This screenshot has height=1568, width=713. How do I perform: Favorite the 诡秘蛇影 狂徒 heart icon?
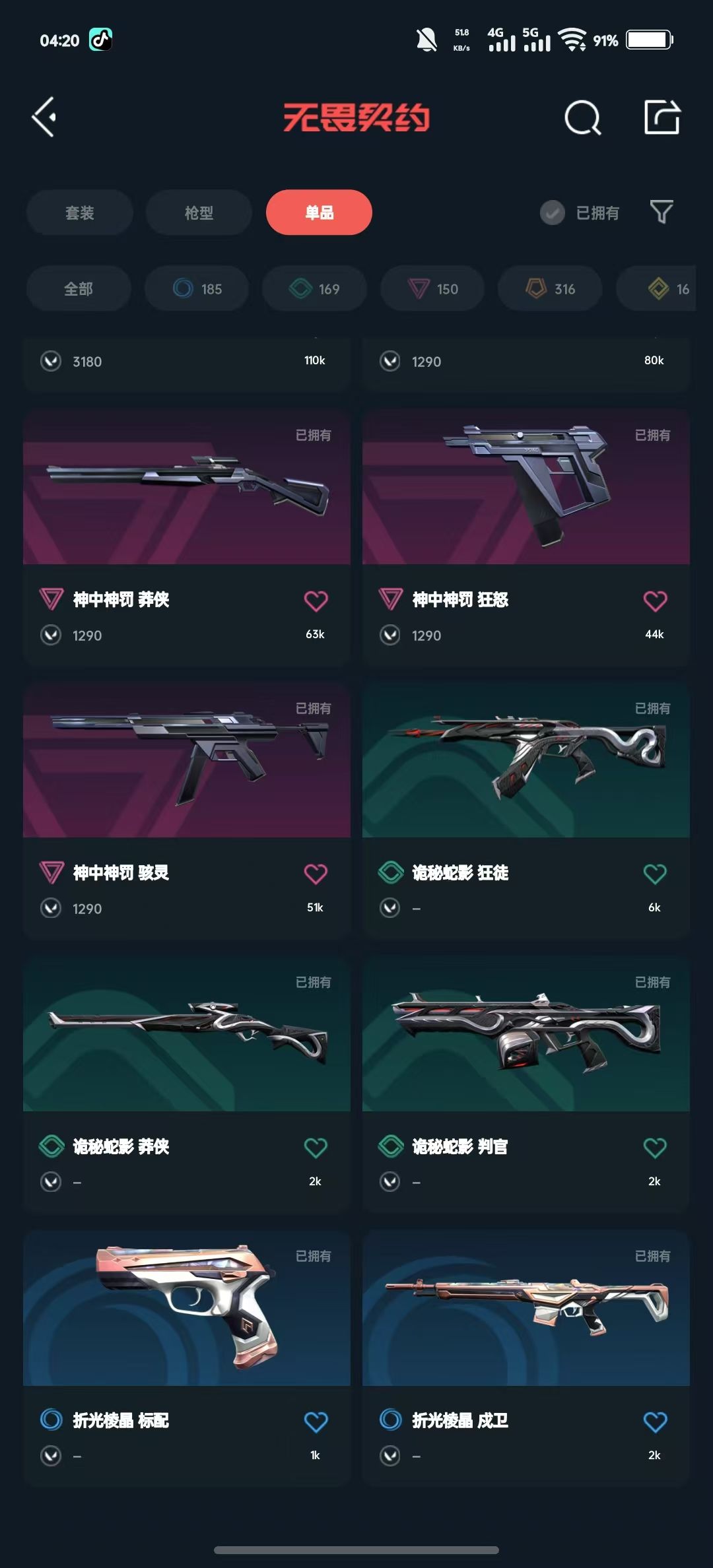[x=655, y=874]
